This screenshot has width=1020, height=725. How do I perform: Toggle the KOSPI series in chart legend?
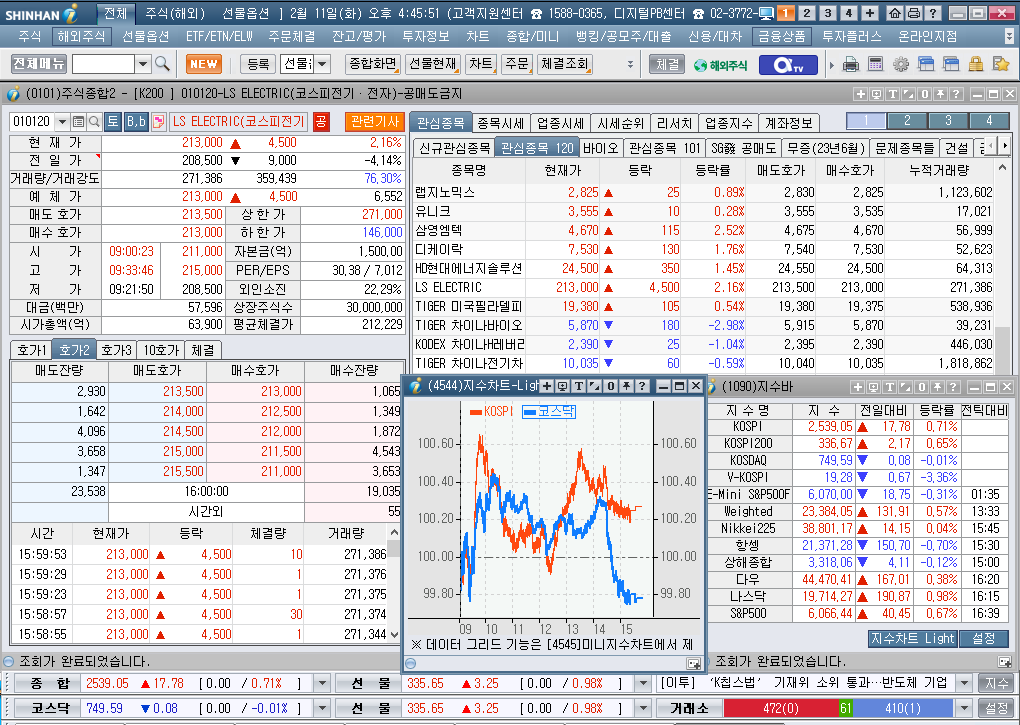pos(491,412)
